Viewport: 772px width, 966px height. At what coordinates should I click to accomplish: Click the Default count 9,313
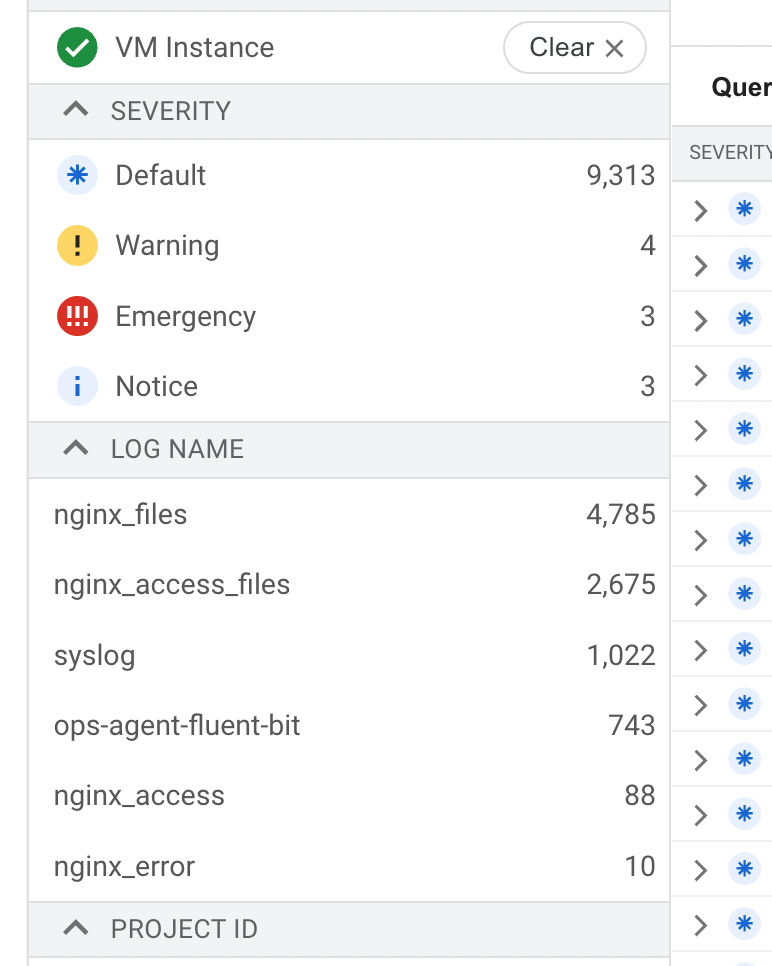point(620,176)
